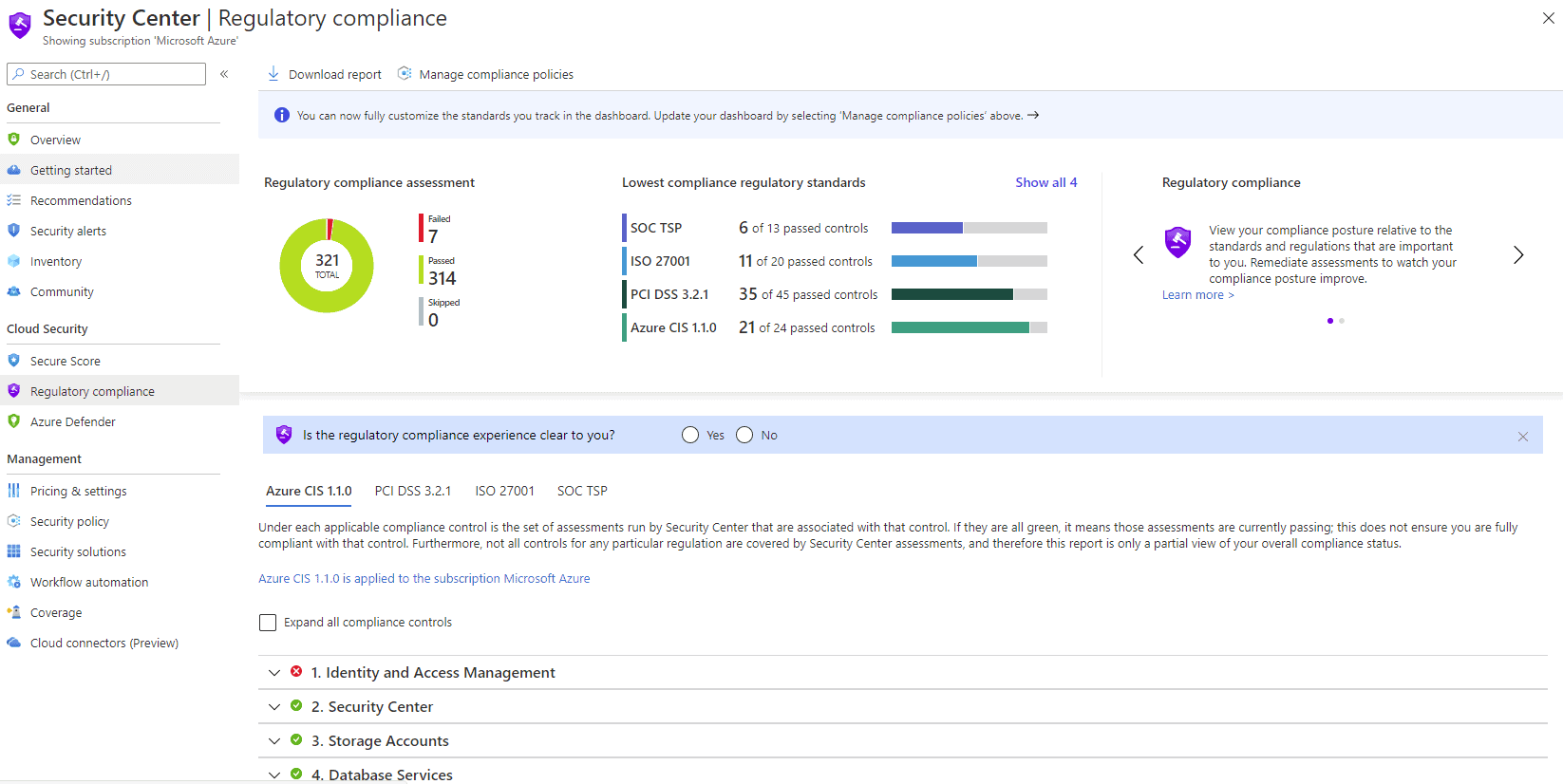Click the Community people icon
Screen dimensions: 1563x784
(13, 291)
